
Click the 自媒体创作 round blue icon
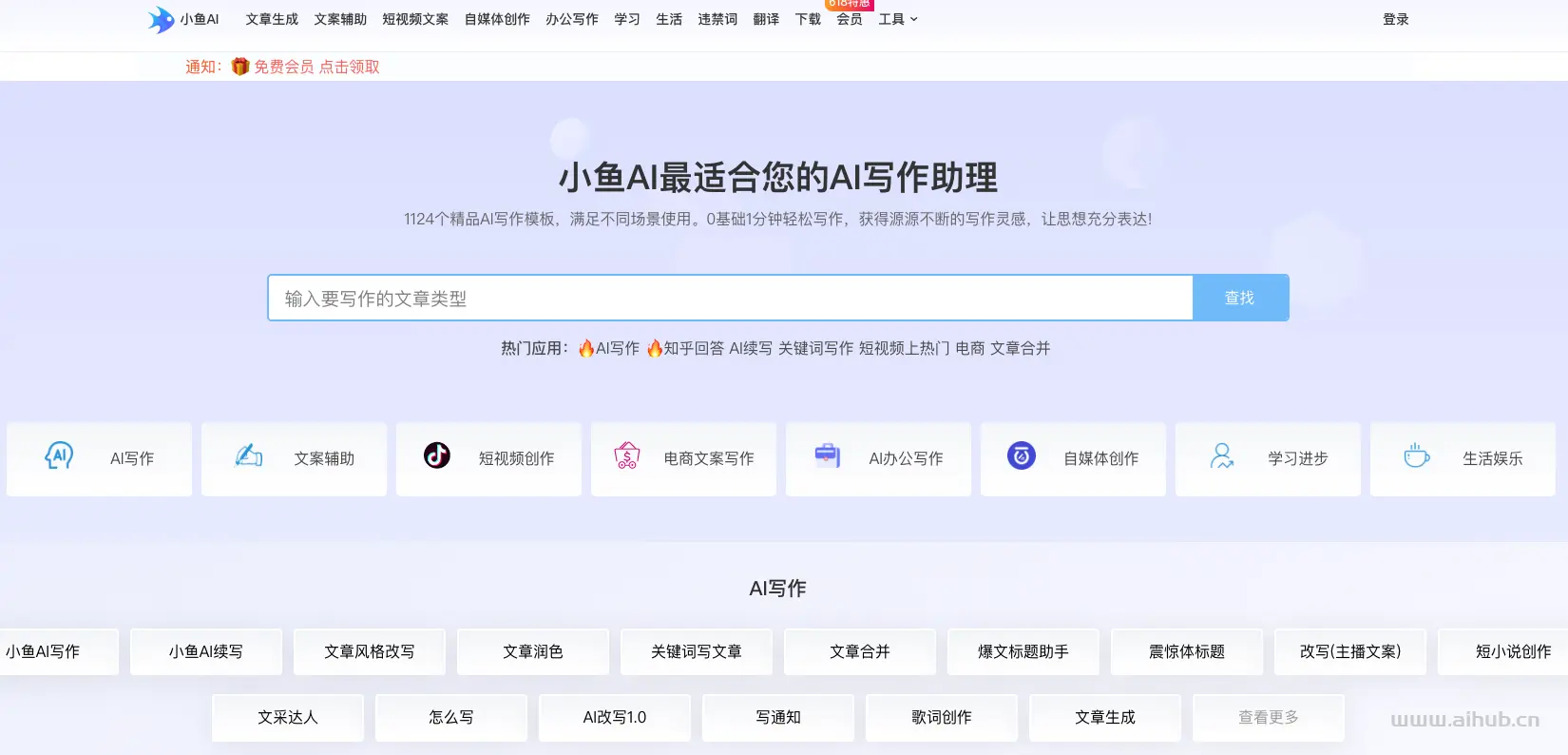[1022, 455]
